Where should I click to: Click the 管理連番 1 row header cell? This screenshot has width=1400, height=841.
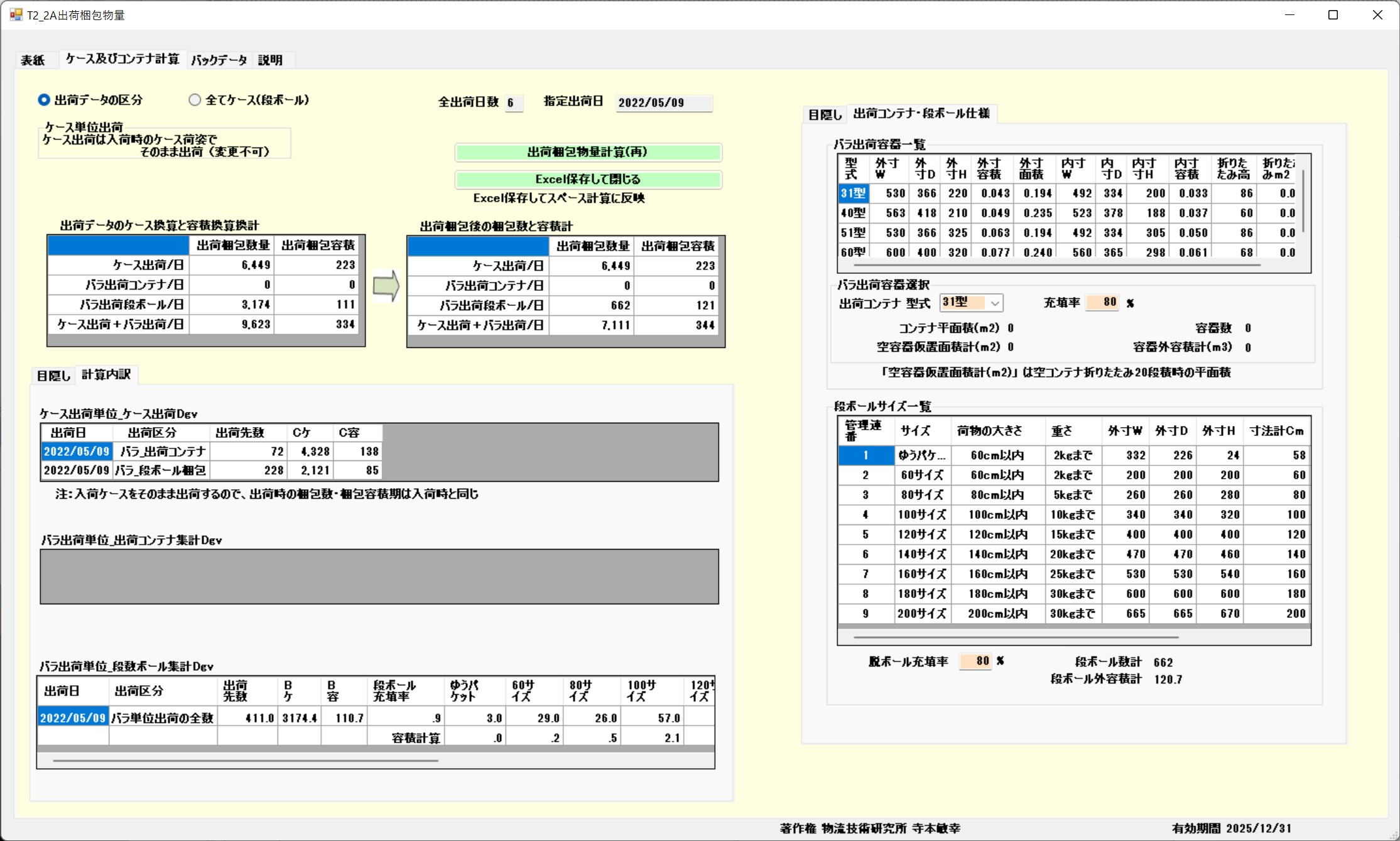click(x=866, y=455)
